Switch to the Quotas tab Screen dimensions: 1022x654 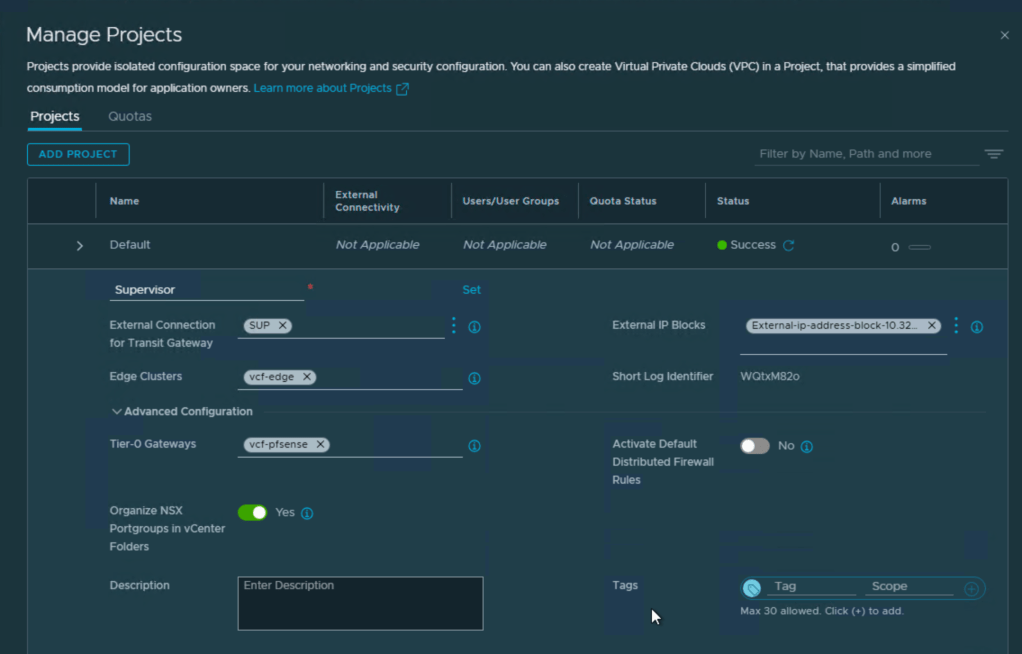[130, 116]
